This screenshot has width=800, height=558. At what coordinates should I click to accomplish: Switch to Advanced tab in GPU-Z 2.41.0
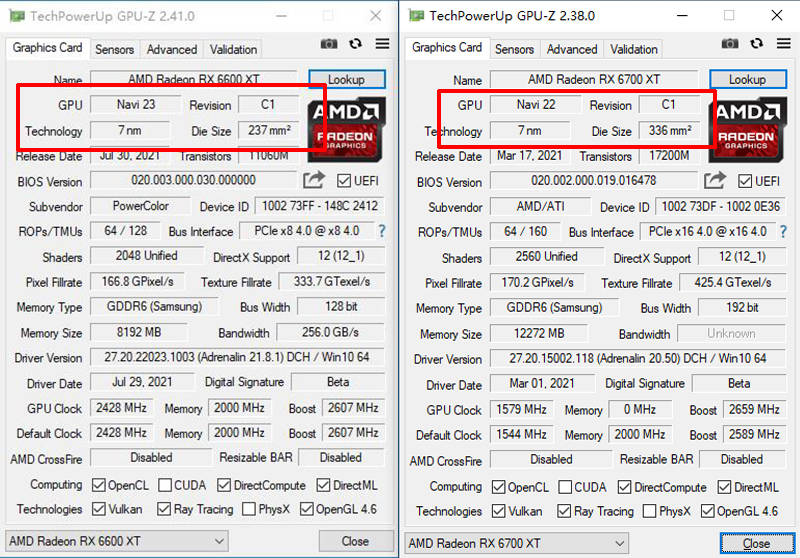(x=172, y=49)
